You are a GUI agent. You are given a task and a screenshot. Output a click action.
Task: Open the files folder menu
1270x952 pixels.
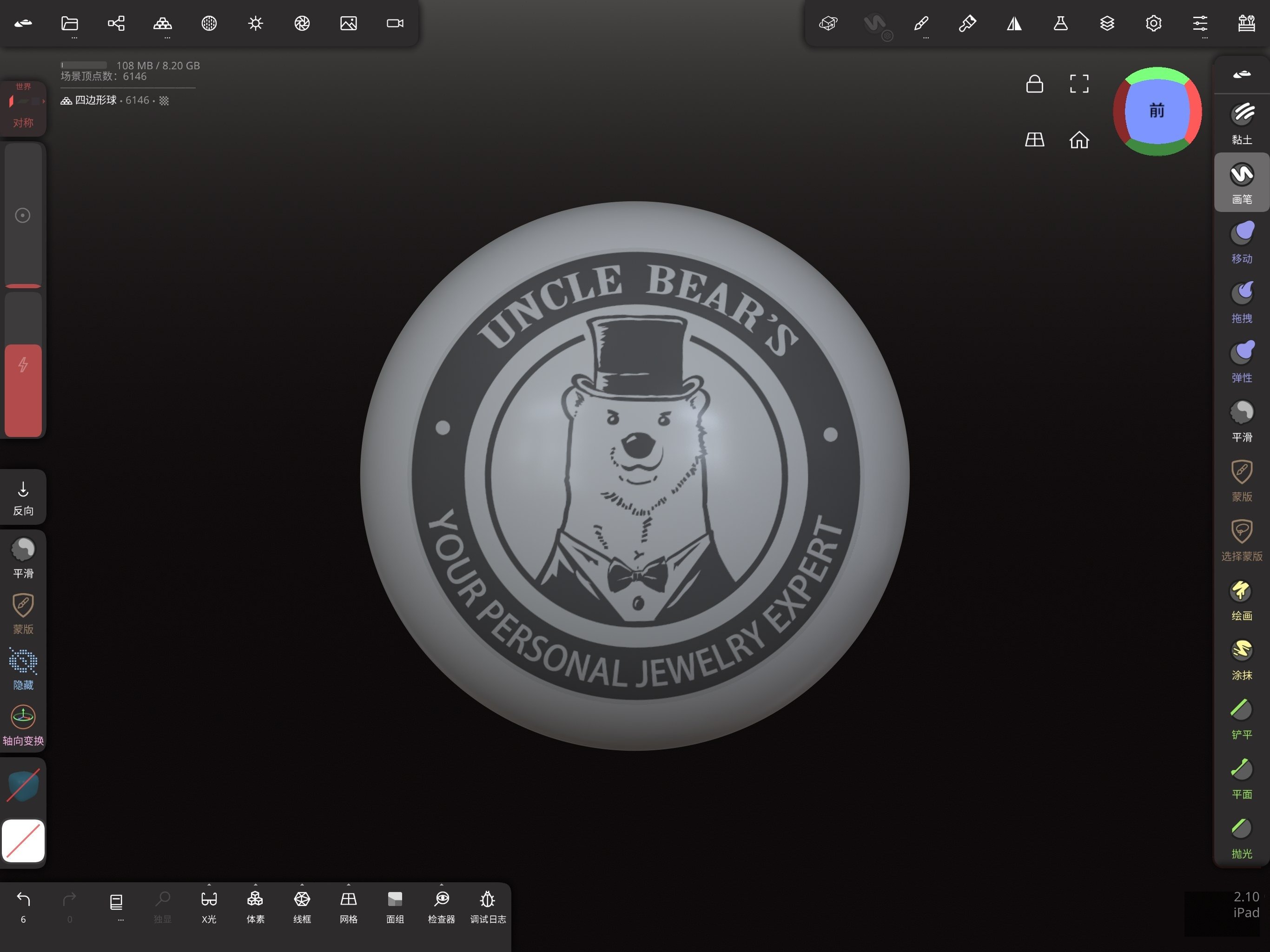tap(69, 24)
